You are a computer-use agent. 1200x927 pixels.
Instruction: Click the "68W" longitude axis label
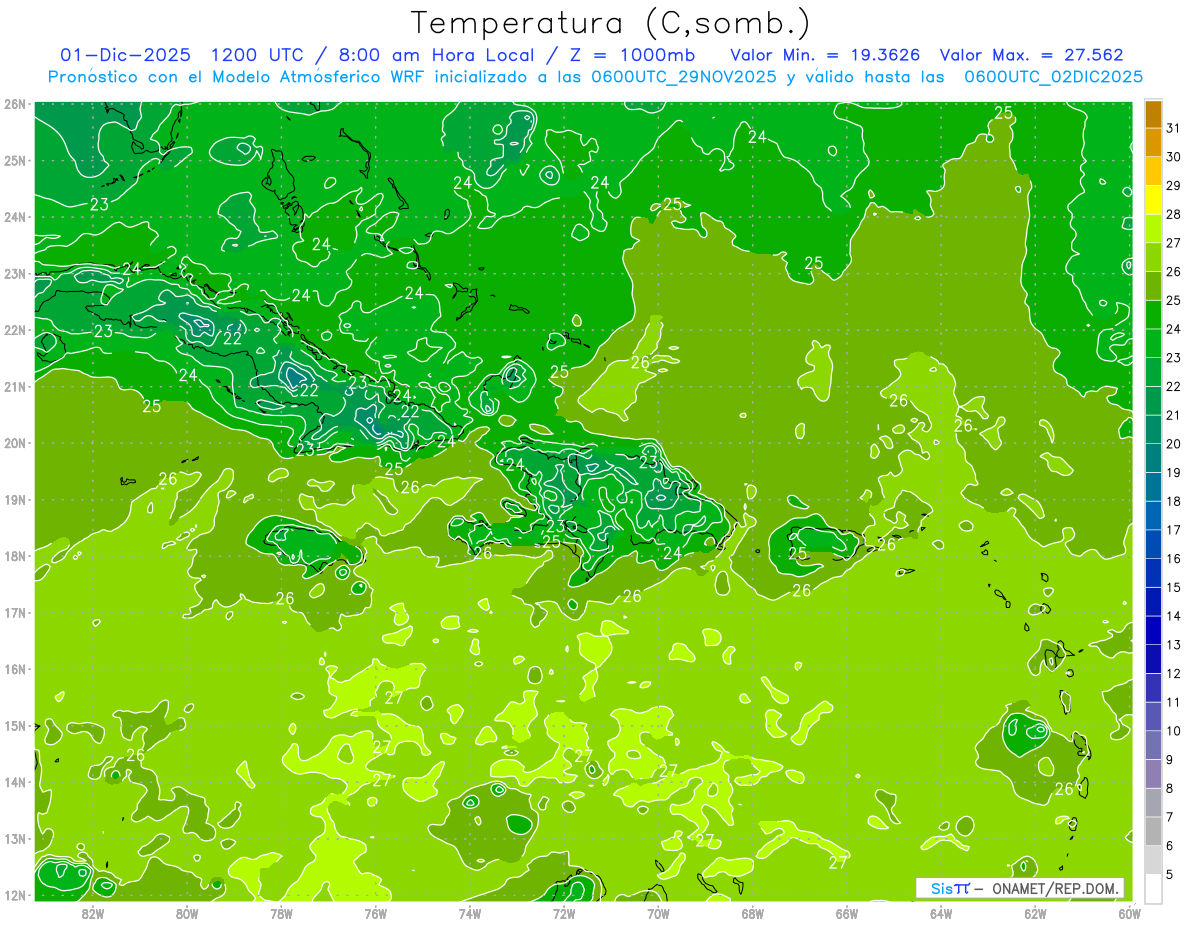tap(752, 913)
